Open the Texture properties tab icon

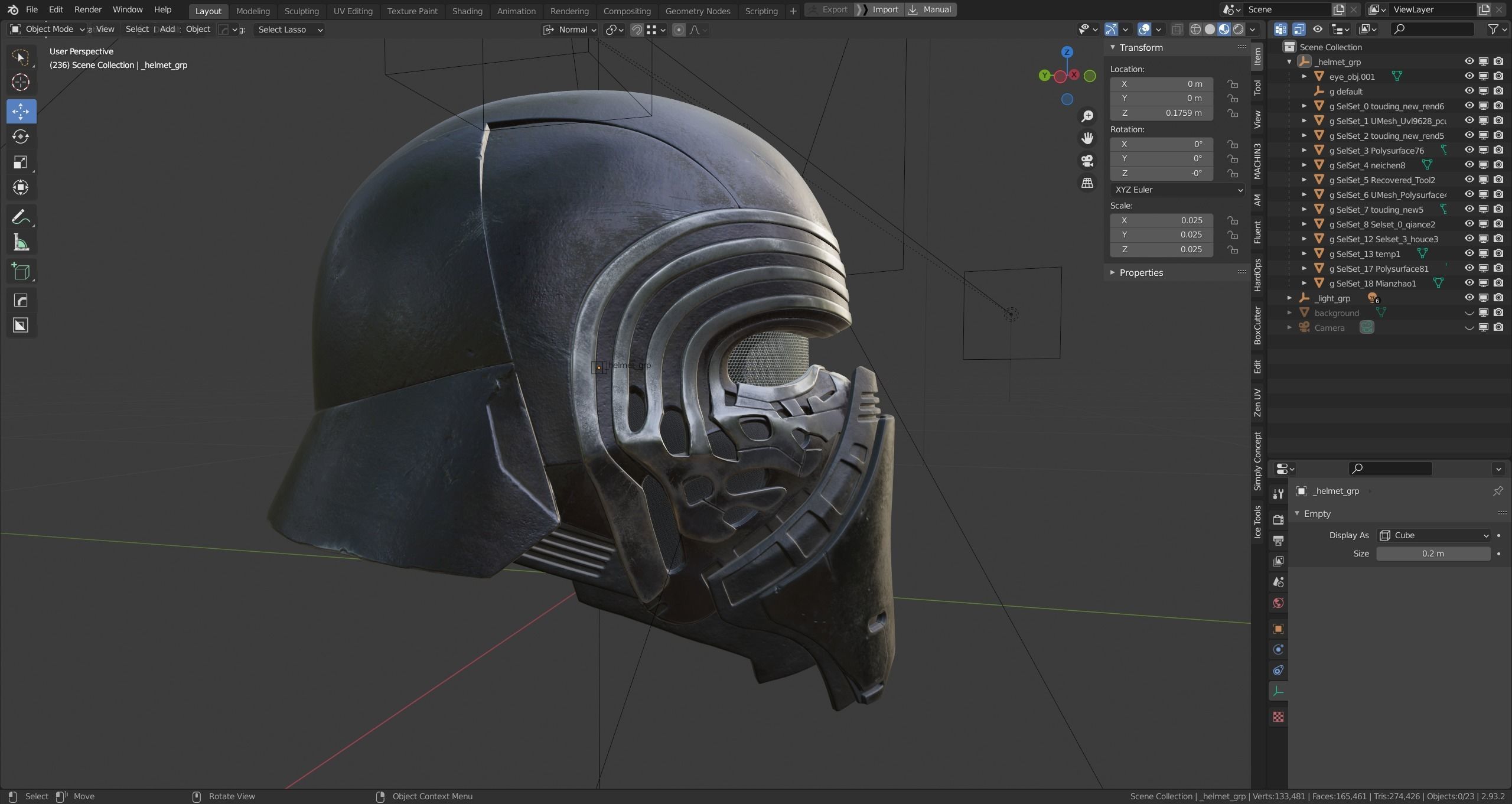tap(1278, 717)
